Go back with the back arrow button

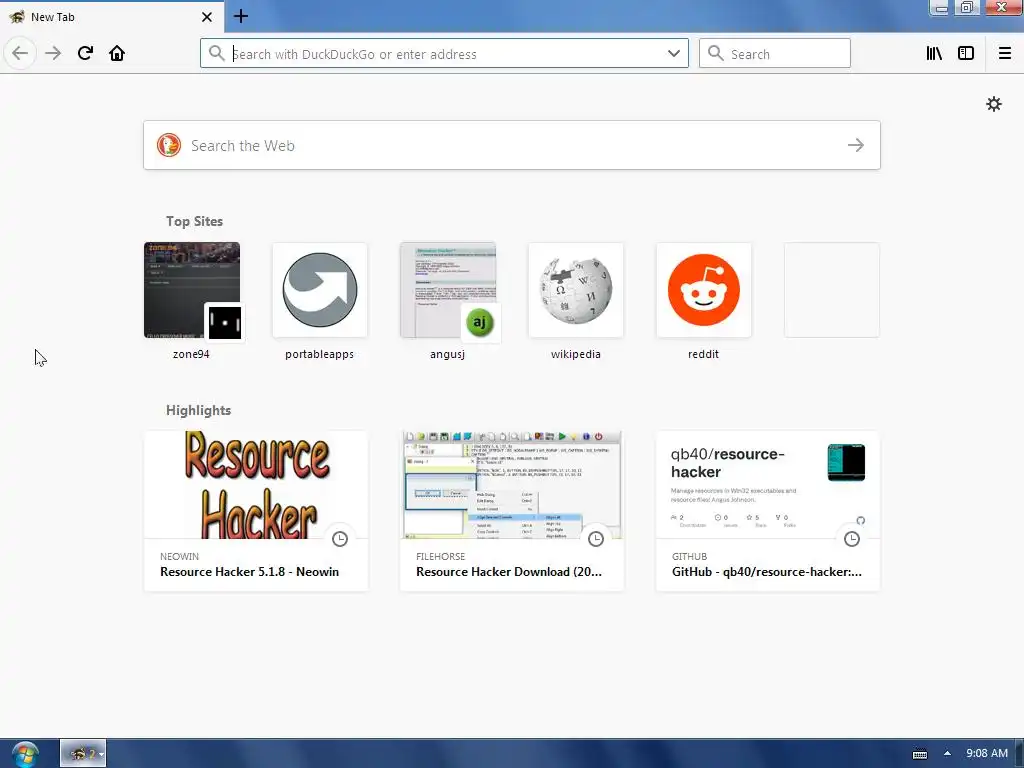point(20,53)
